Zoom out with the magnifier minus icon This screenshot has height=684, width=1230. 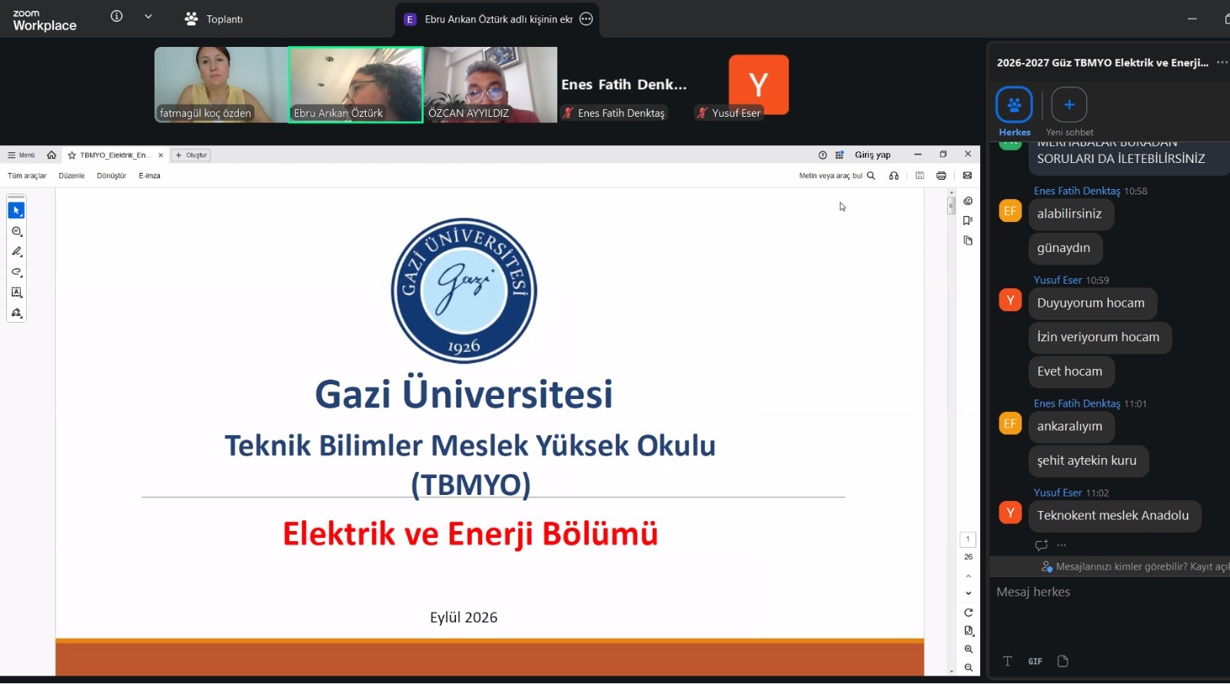click(968, 668)
